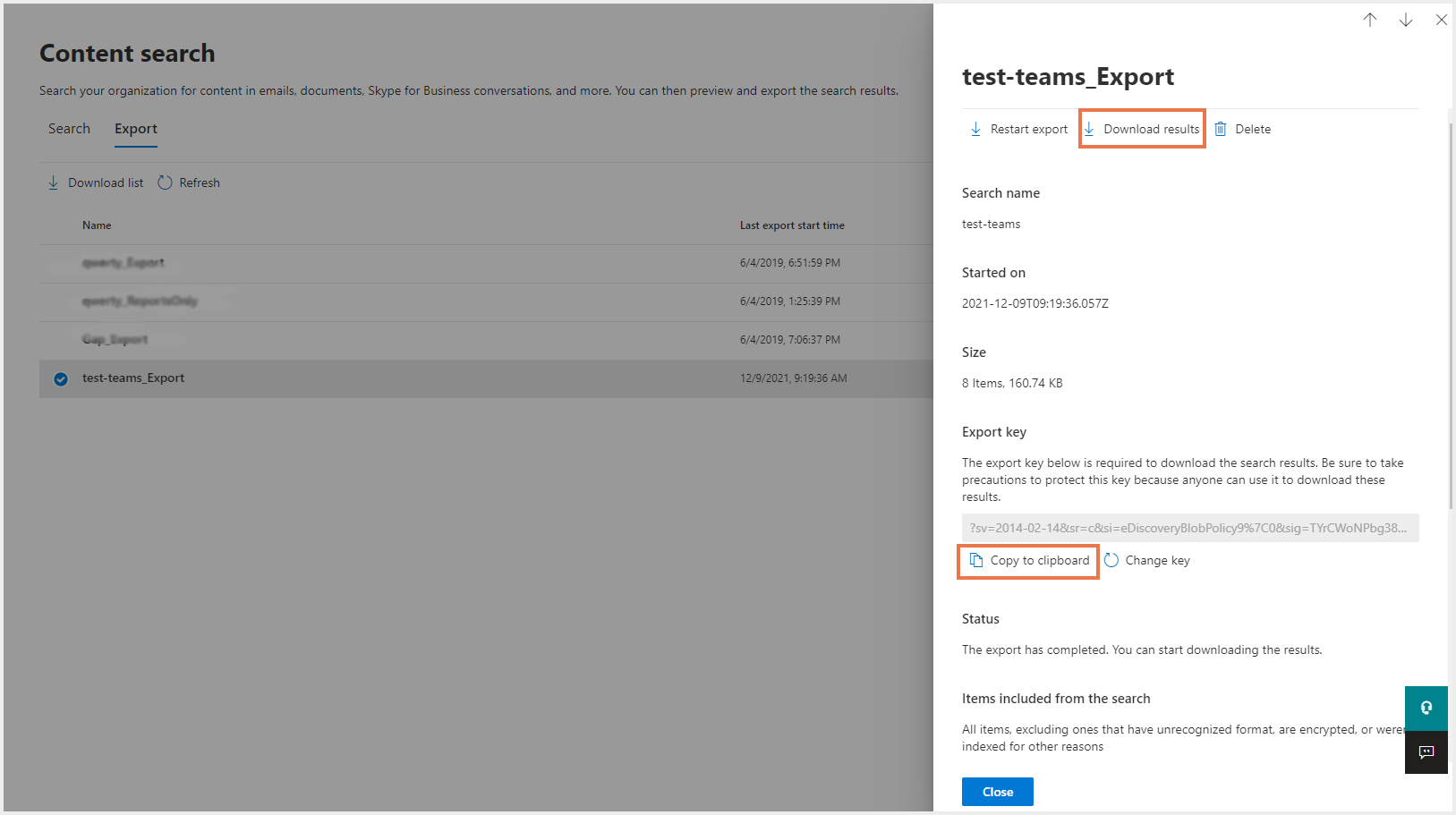Screen dimensions: 1456x815
Task: Switch to the Search tab
Action: (x=69, y=129)
